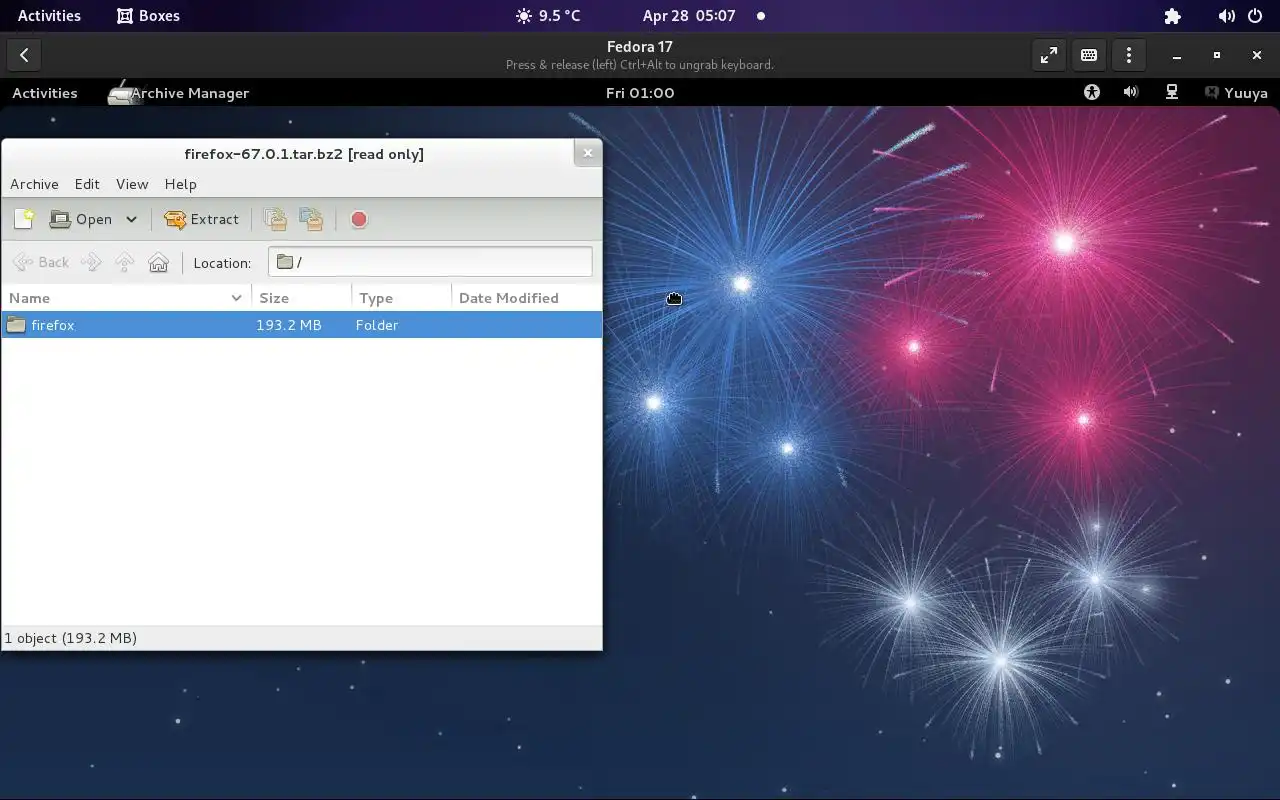The height and width of the screenshot is (800, 1280).
Task: Click the guest Activities button in Fedora
Action: coord(44,93)
